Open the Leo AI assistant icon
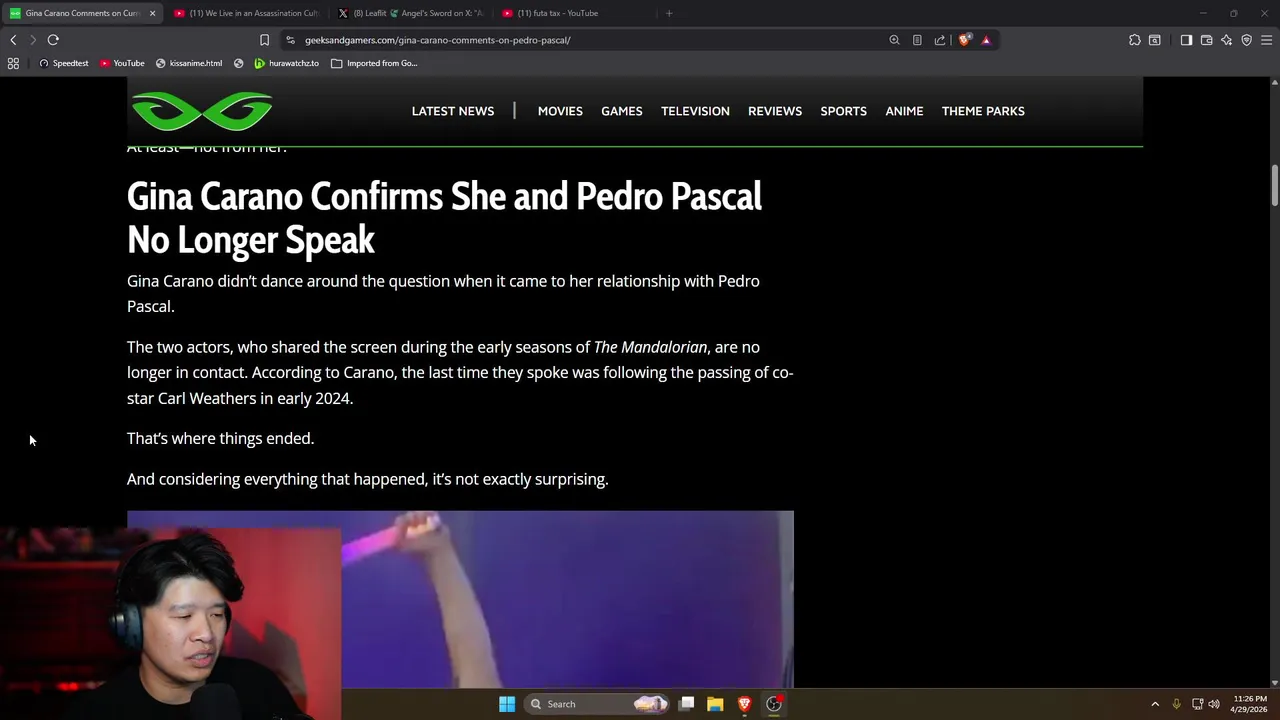The height and width of the screenshot is (720, 1280). 1226,40
